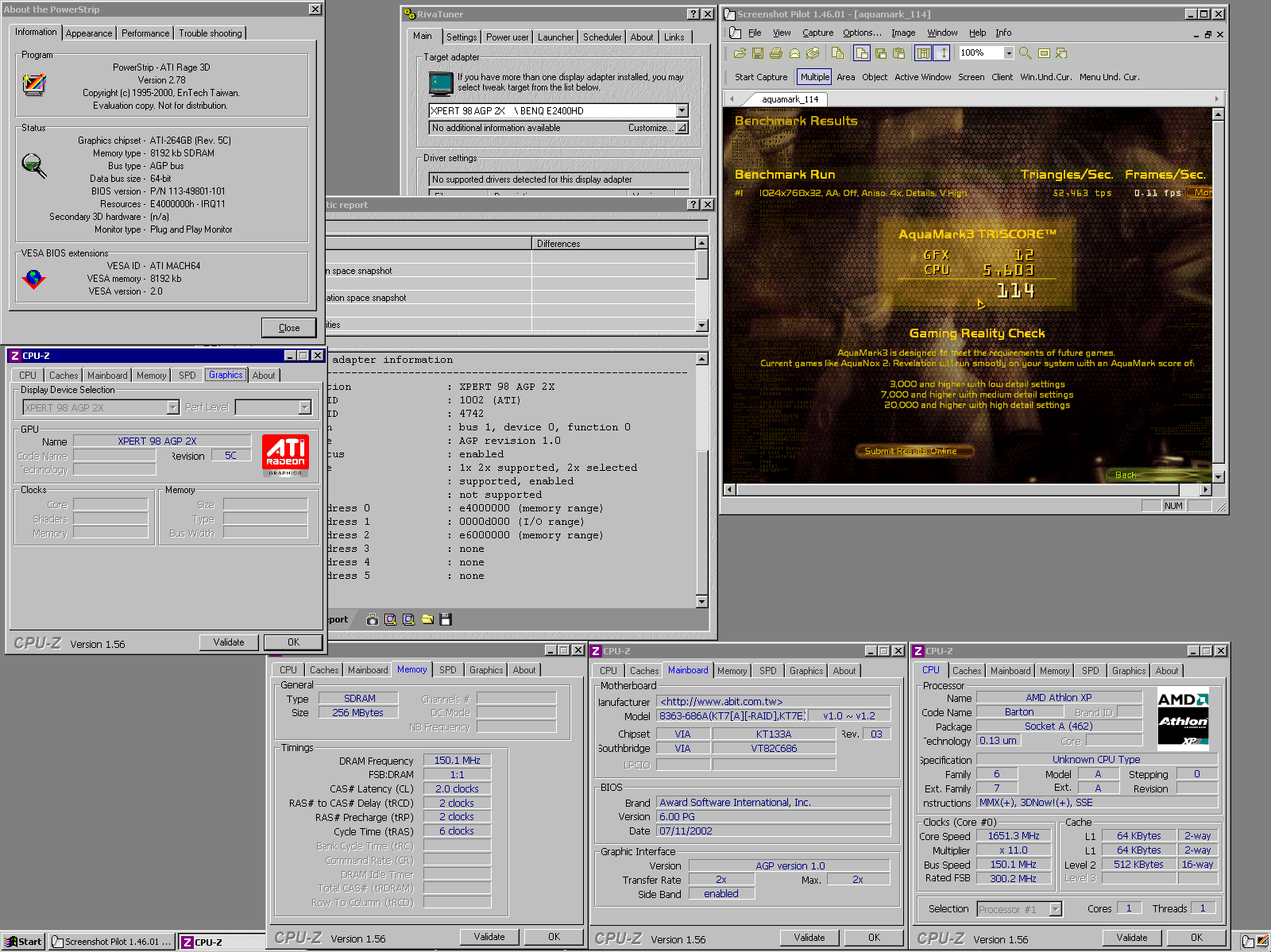Open the Capture menu in Screenshot Pilot
This screenshot has width=1271, height=952.
pyautogui.click(x=817, y=33)
